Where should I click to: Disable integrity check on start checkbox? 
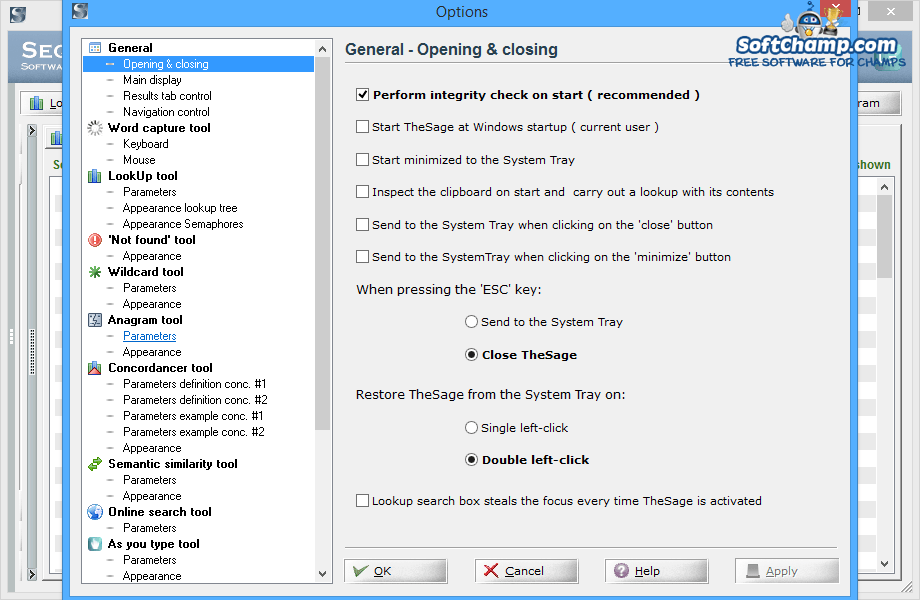[x=363, y=94]
